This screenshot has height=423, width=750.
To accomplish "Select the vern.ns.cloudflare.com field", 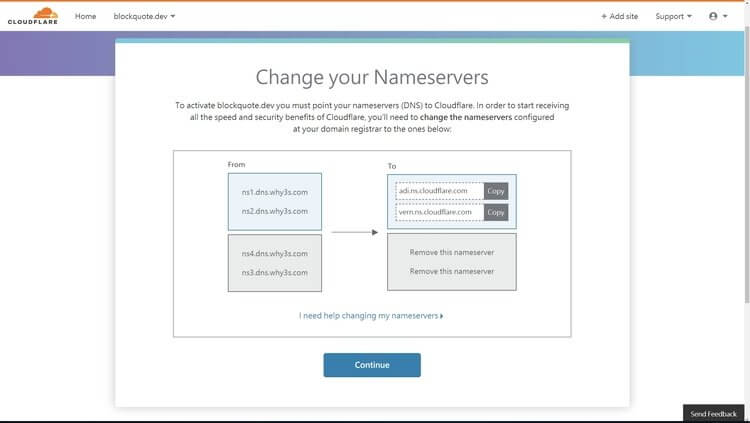I will tap(440, 212).
